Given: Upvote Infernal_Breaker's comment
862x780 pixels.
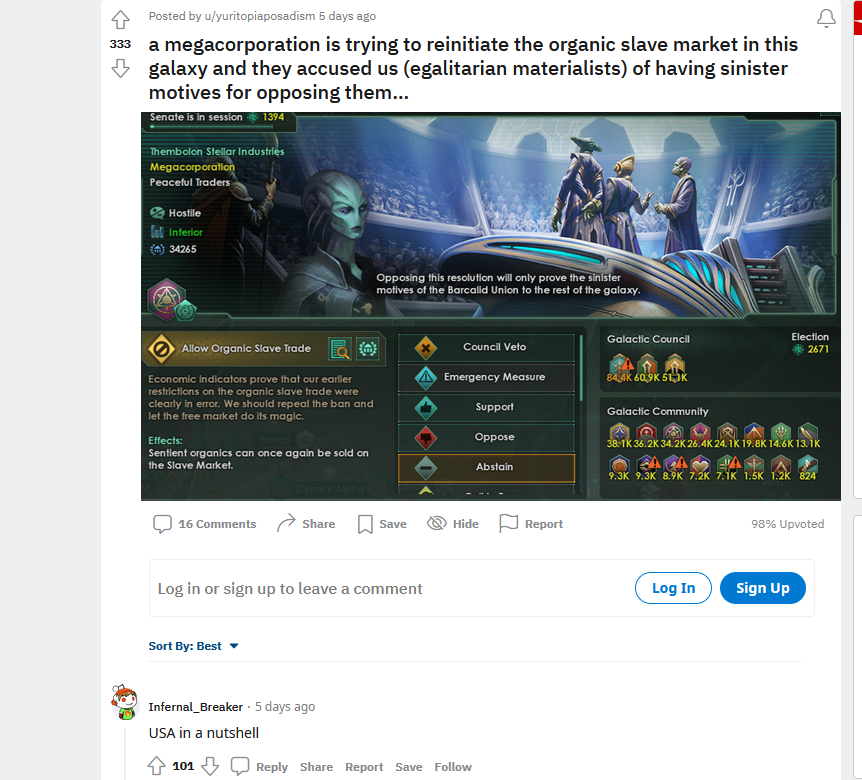Looking at the screenshot, I should tap(156, 766).
